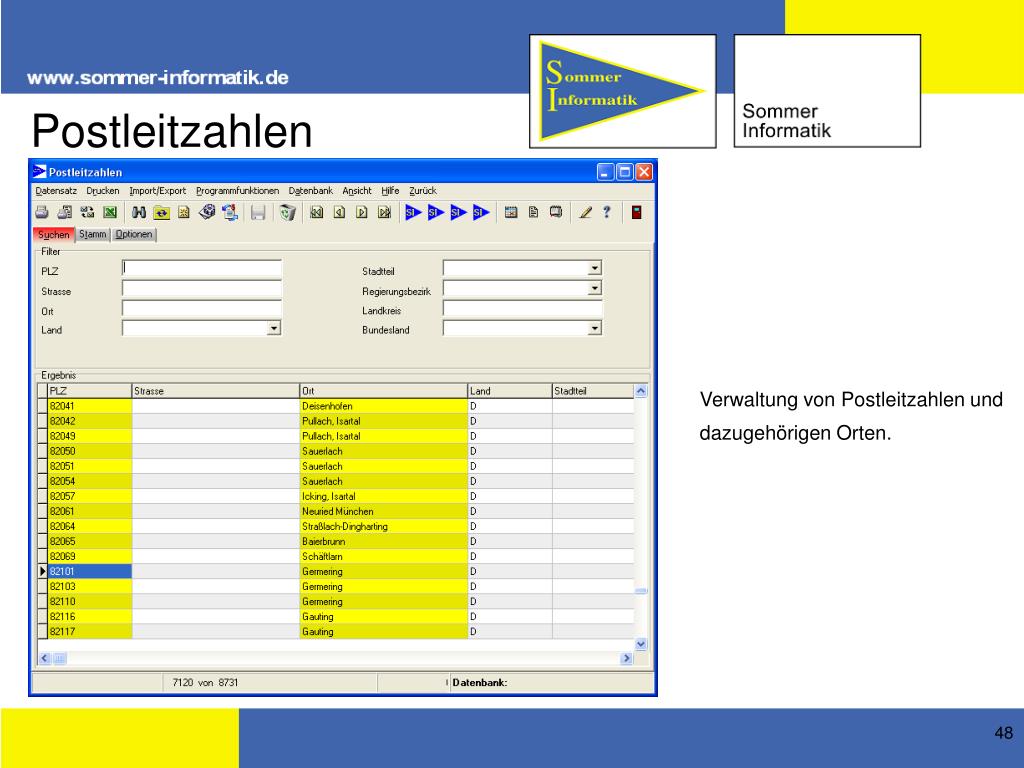Click into the PLZ filter field
The height and width of the screenshot is (768, 1024).
tap(202, 268)
